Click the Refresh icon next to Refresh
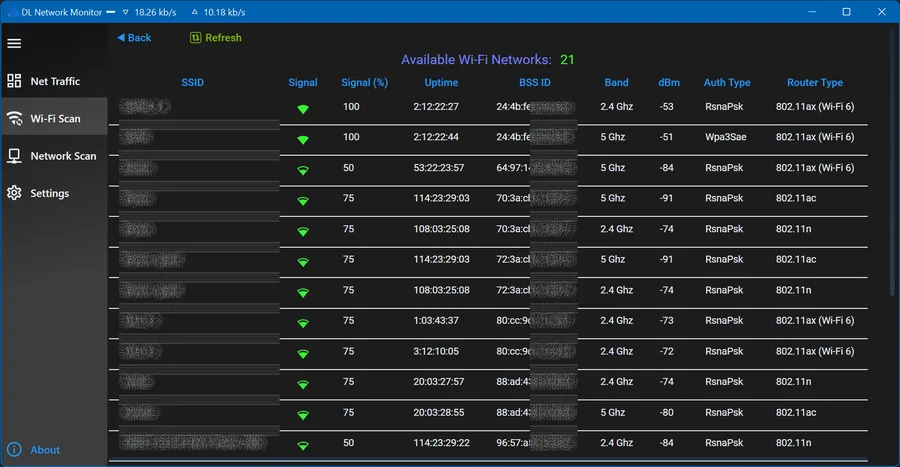Image resolution: width=900 pixels, height=467 pixels. [196, 37]
